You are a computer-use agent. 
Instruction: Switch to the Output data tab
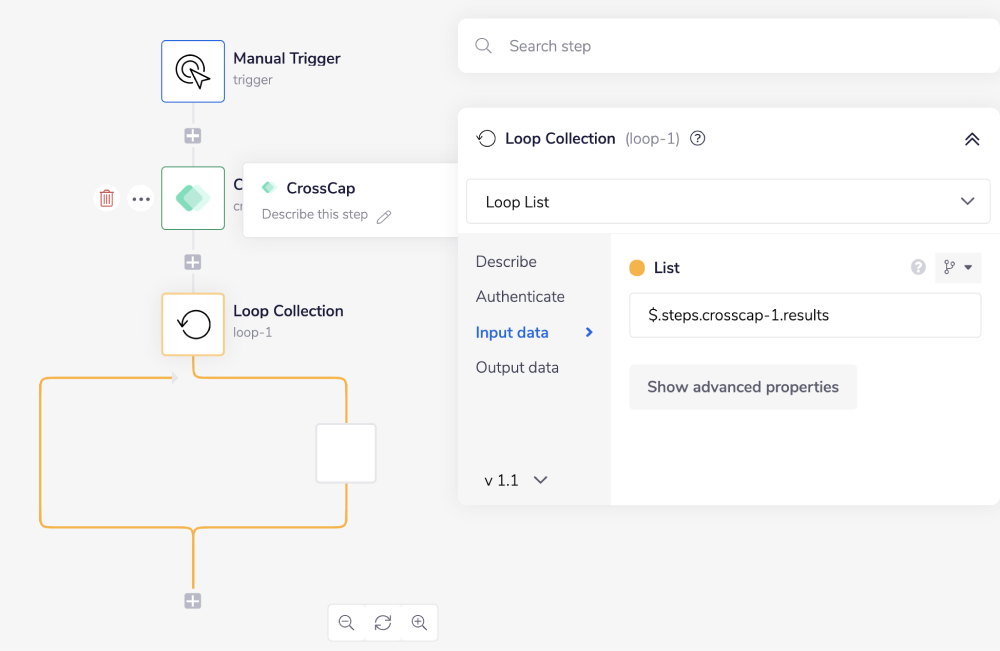point(517,367)
